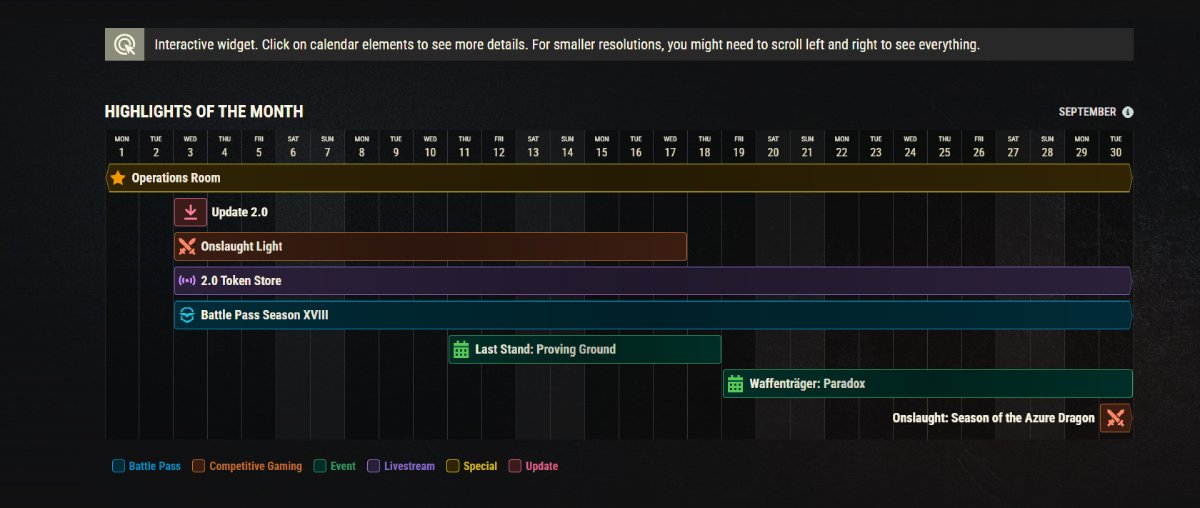Select the Wed 17 day header
The width and height of the screenshot is (1200, 508).
670,146
